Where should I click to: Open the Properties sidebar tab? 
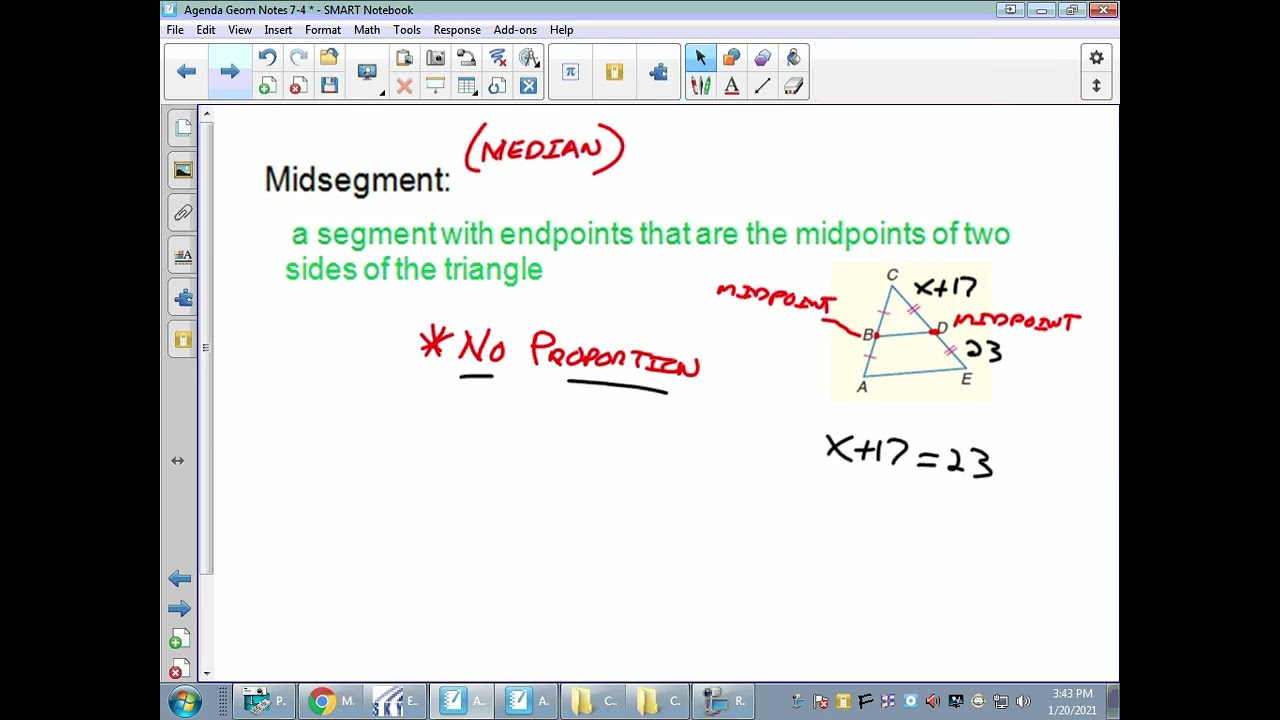point(182,255)
